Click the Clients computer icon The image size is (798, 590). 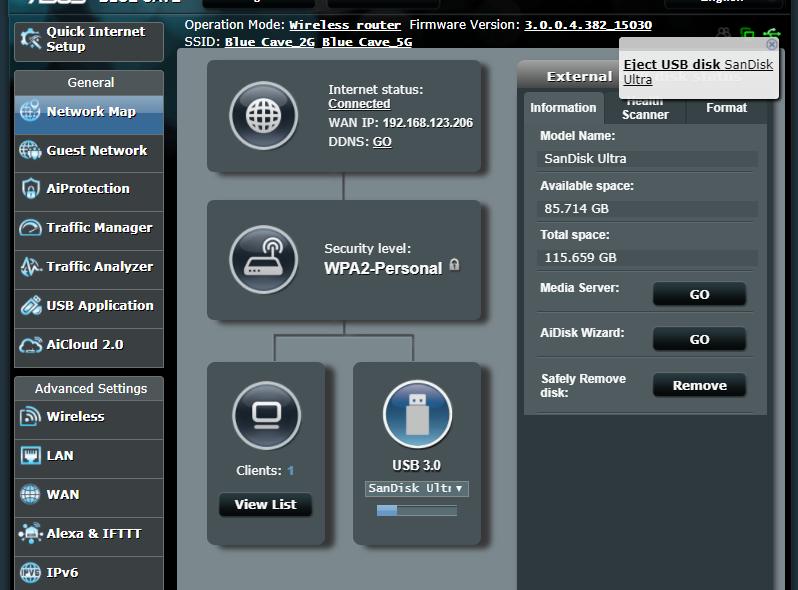click(266, 415)
